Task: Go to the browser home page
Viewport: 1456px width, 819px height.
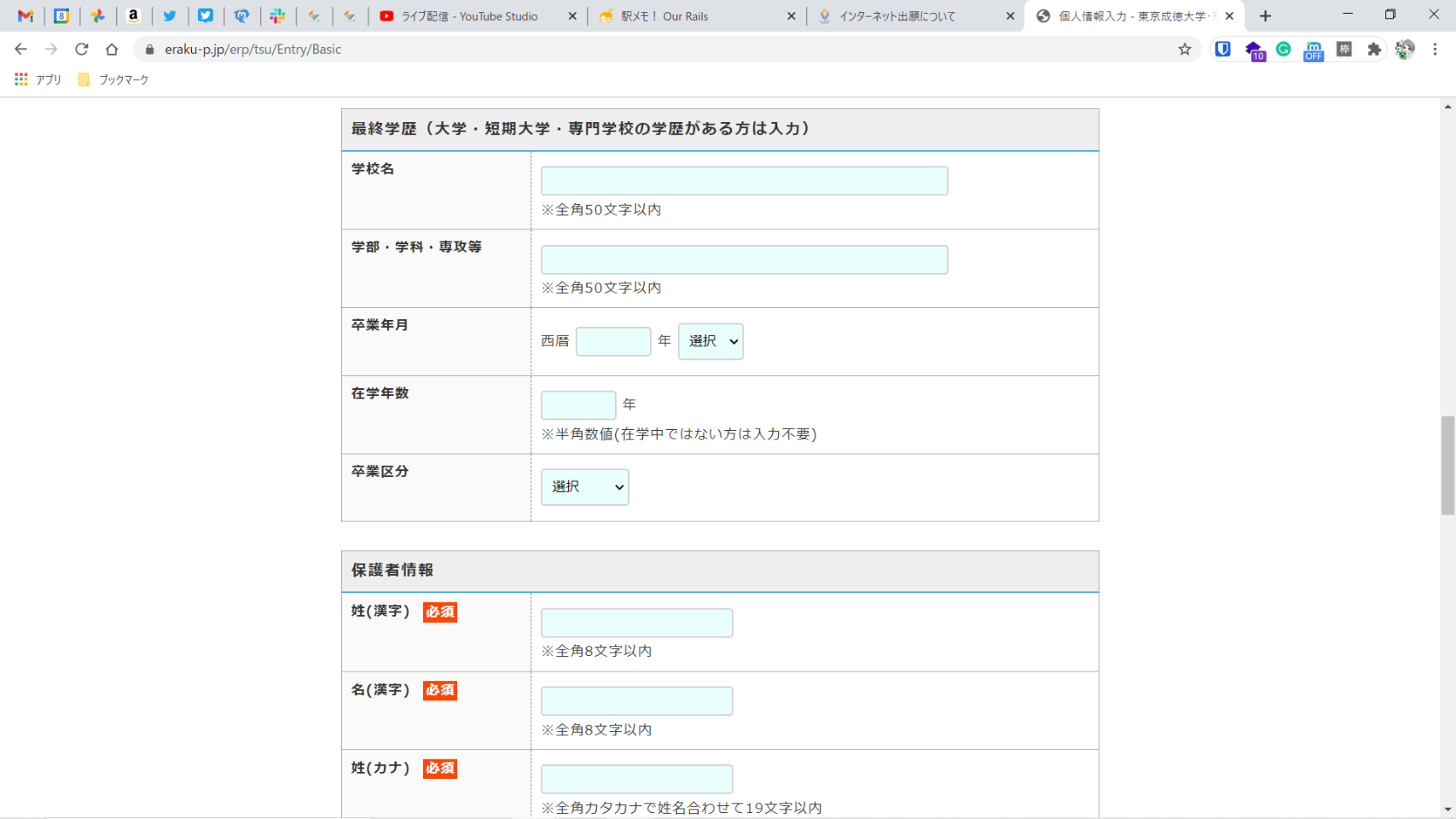Action: click(x=112, y=49)
